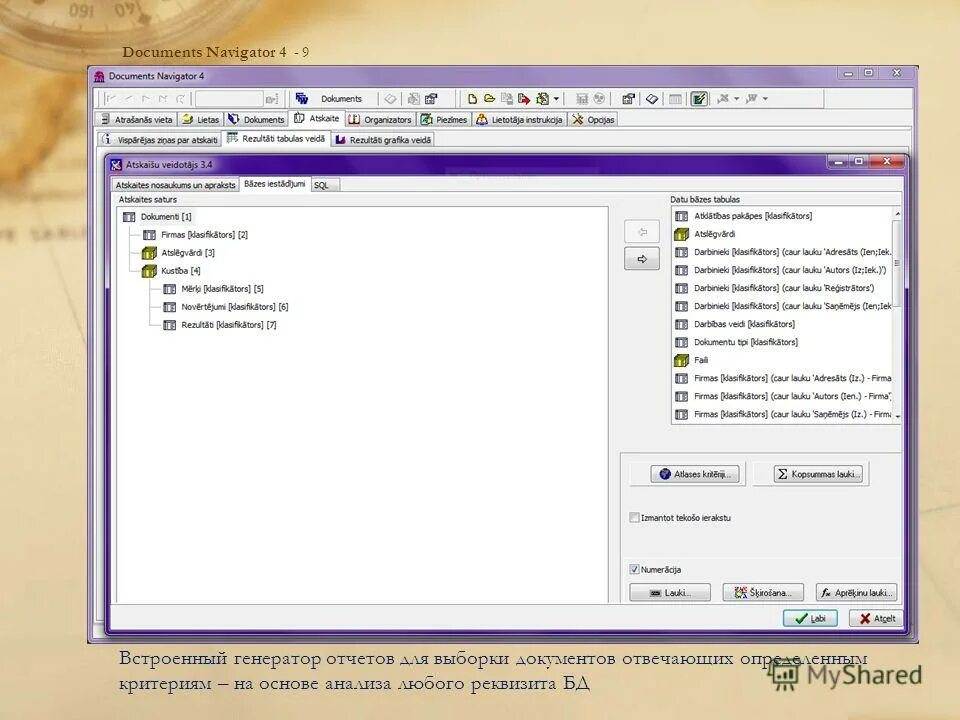Open the dropdown next to the print icon

[556, 97]
